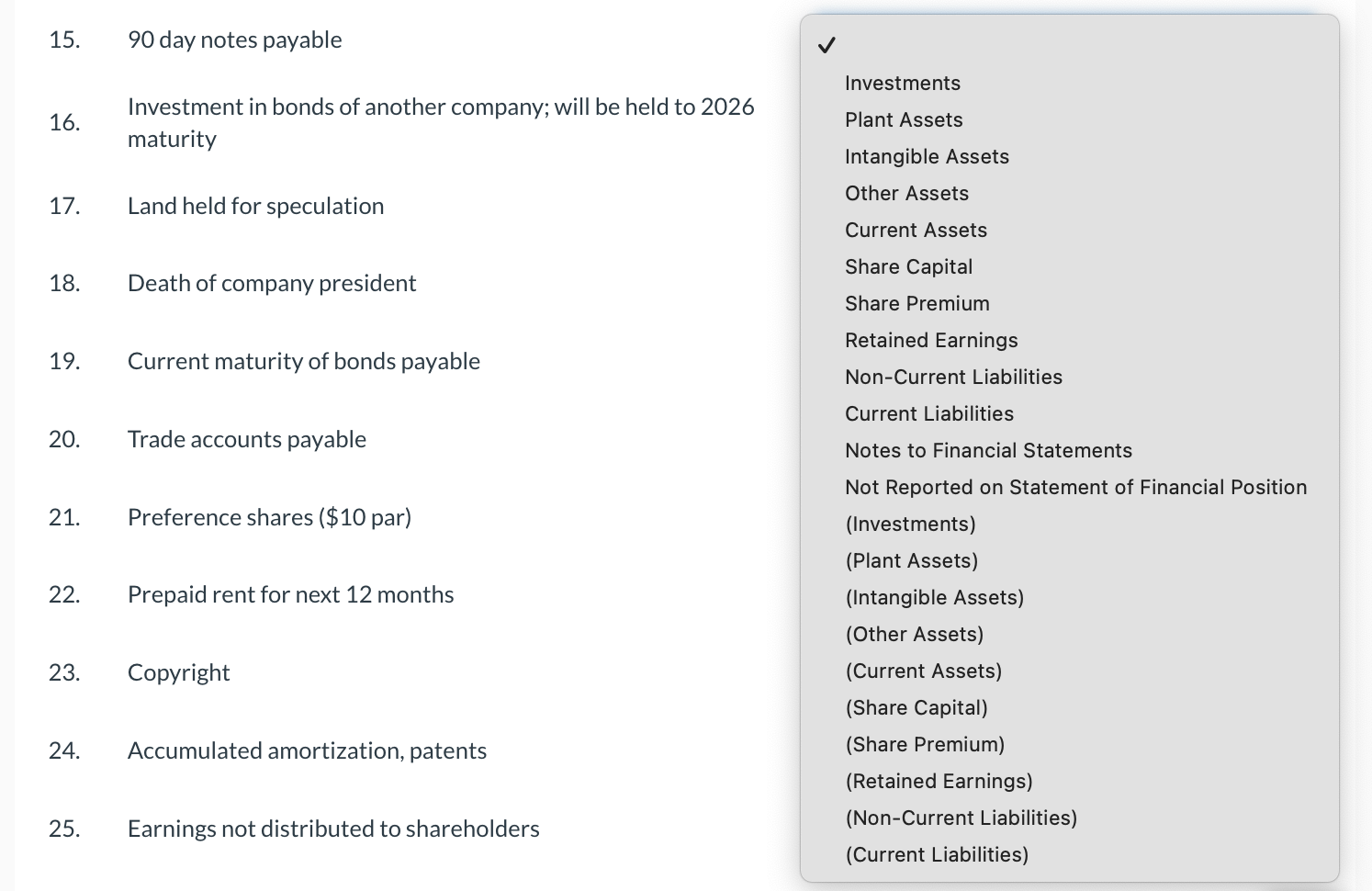
Task: Select Other Assets option
Action: [x=906, y=194]
